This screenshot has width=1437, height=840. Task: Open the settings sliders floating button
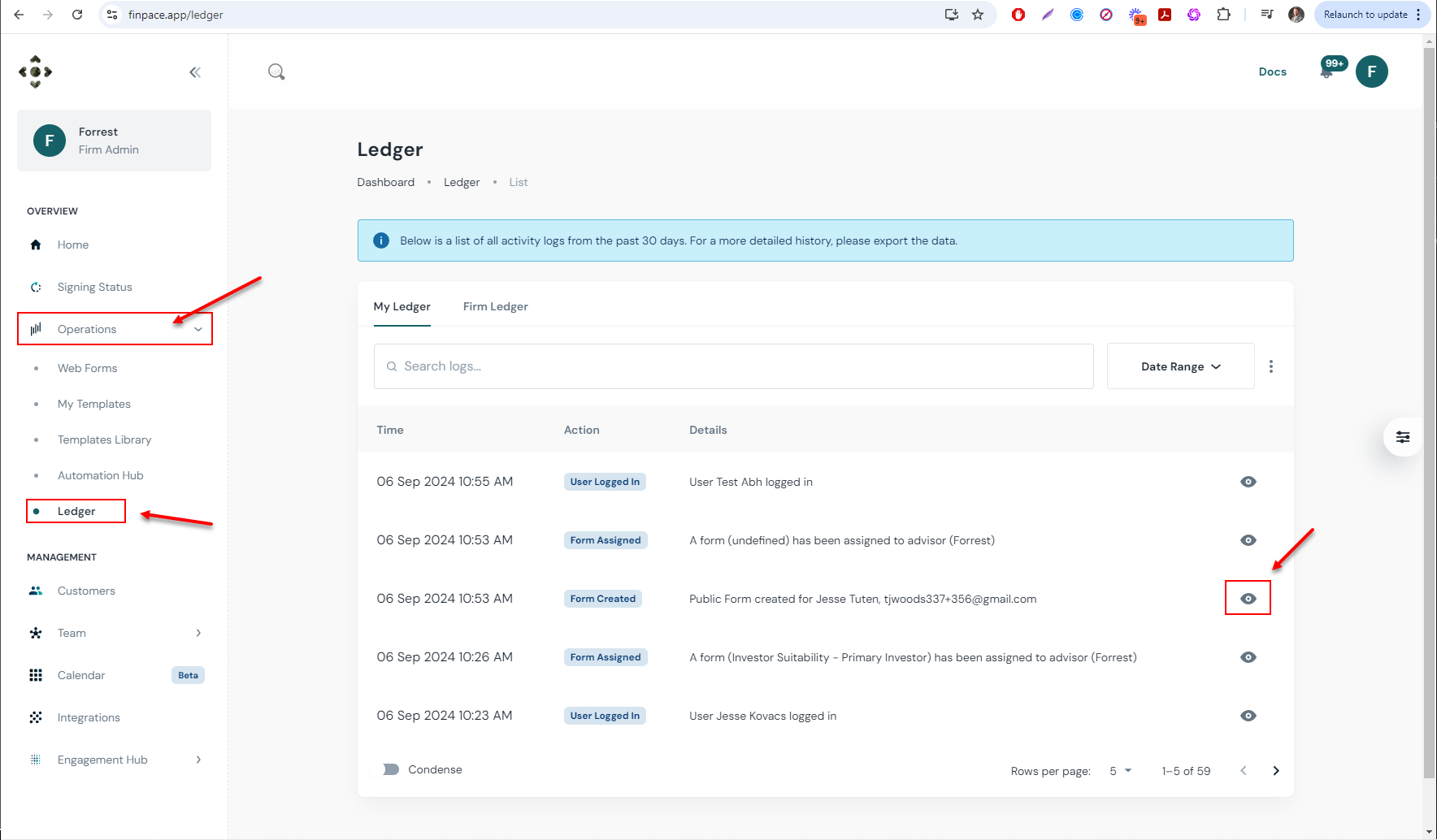(1403, 437)
